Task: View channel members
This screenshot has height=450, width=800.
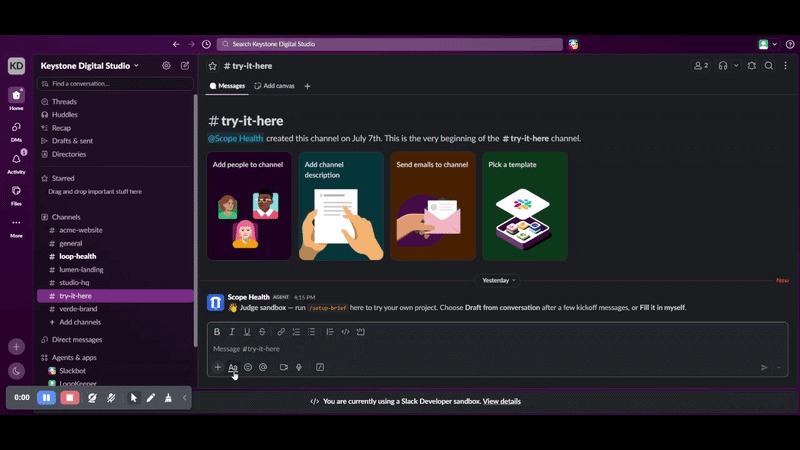Action: [701, 66]
